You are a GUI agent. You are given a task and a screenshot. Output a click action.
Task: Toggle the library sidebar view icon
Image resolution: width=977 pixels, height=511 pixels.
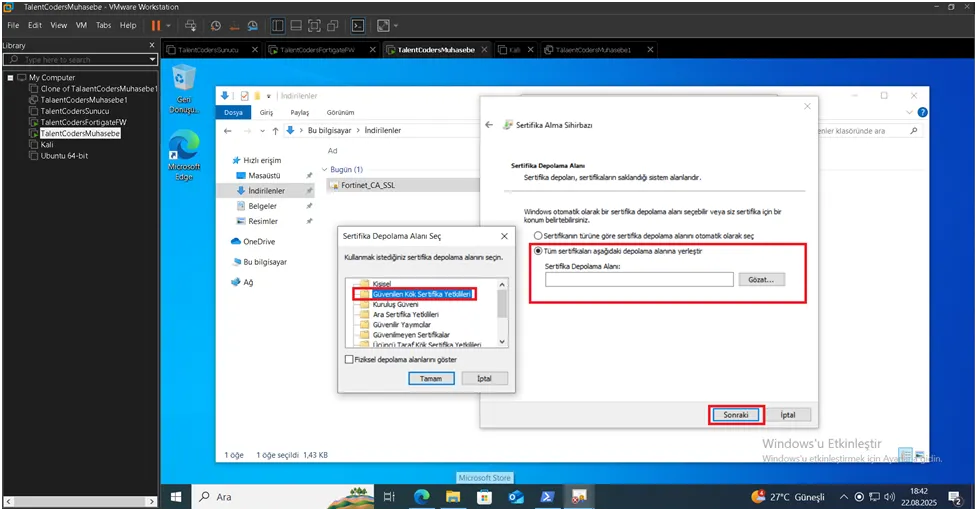tap(278, 26)
